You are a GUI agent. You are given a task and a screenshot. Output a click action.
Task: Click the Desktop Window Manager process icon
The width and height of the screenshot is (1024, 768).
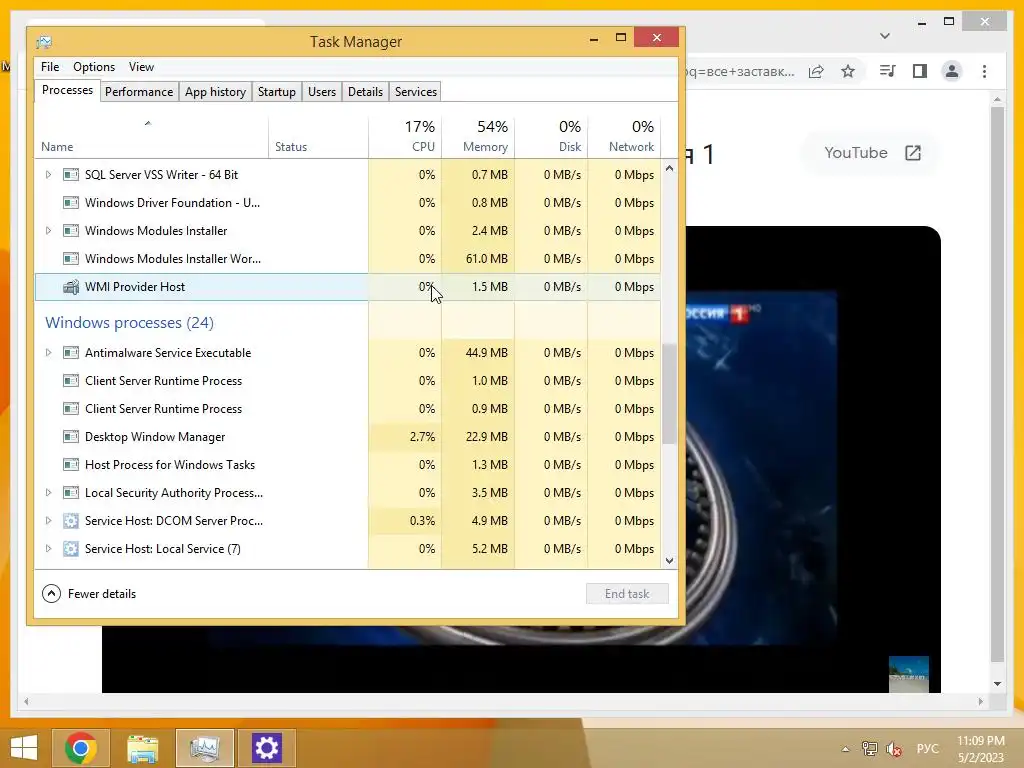point(71,437)
